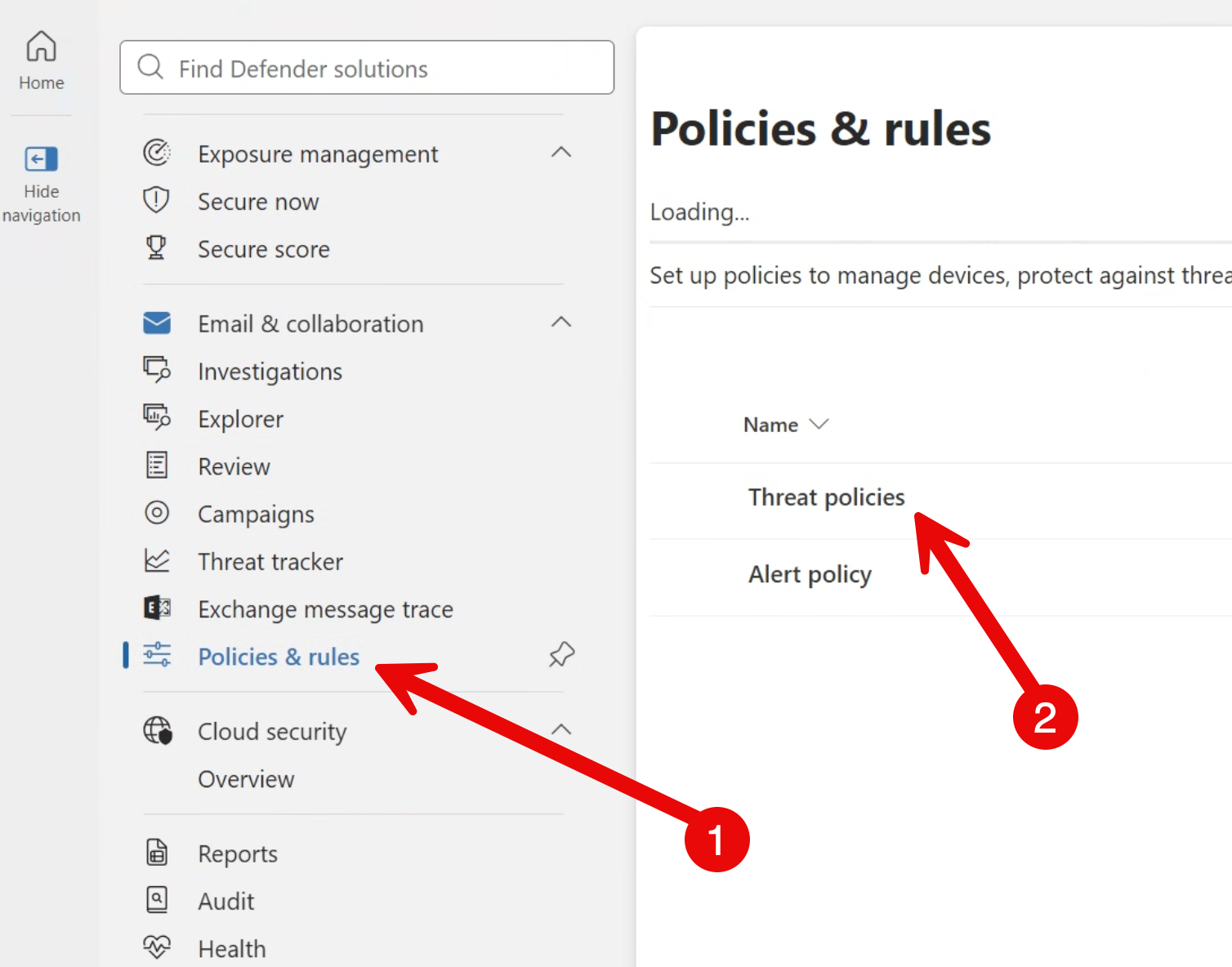
Task: Click the Email & collaboration heading
Action: 310,324
